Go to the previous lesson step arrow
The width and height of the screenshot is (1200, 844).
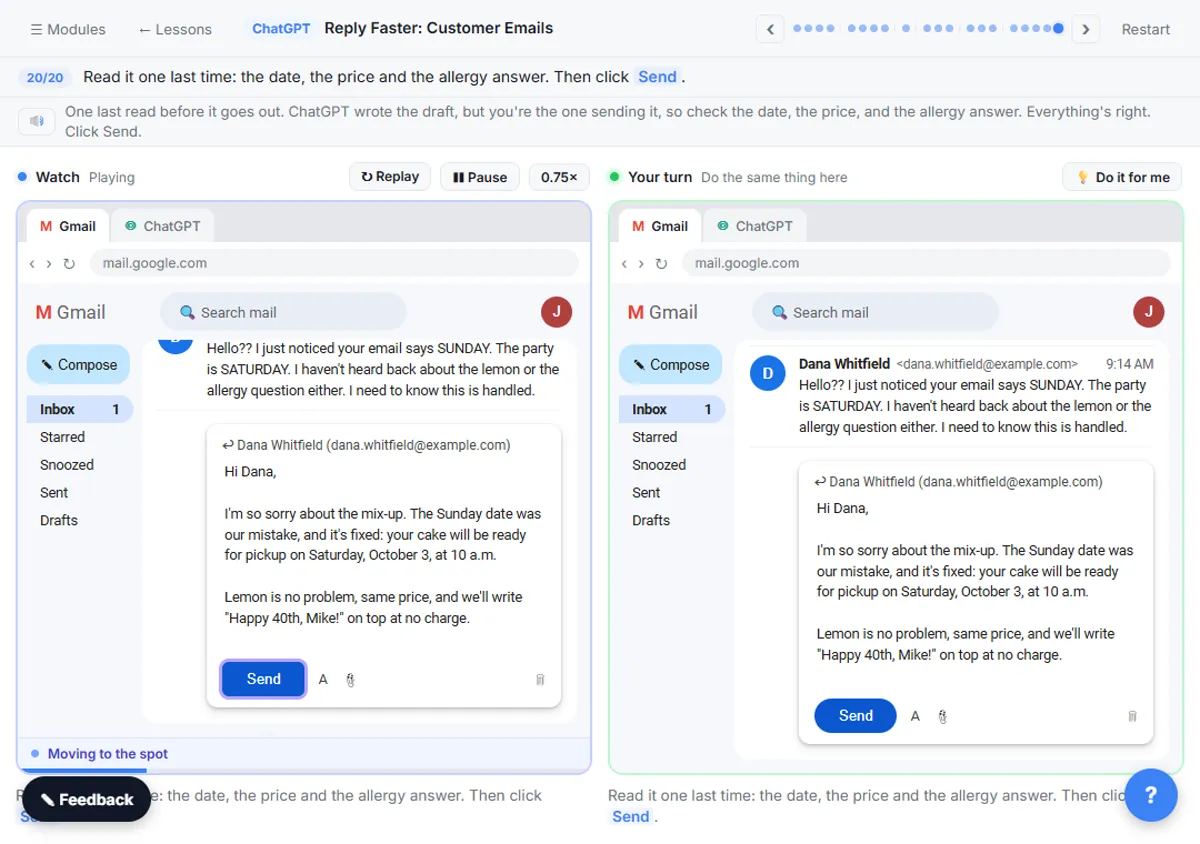point(770,29)
